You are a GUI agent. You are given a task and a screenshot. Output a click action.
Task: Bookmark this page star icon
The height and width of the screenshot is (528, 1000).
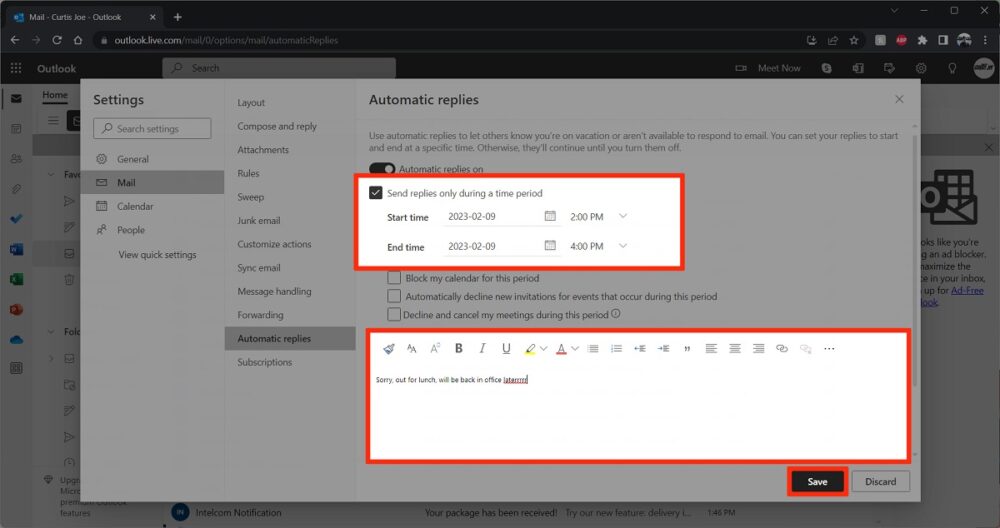(854, 40)
